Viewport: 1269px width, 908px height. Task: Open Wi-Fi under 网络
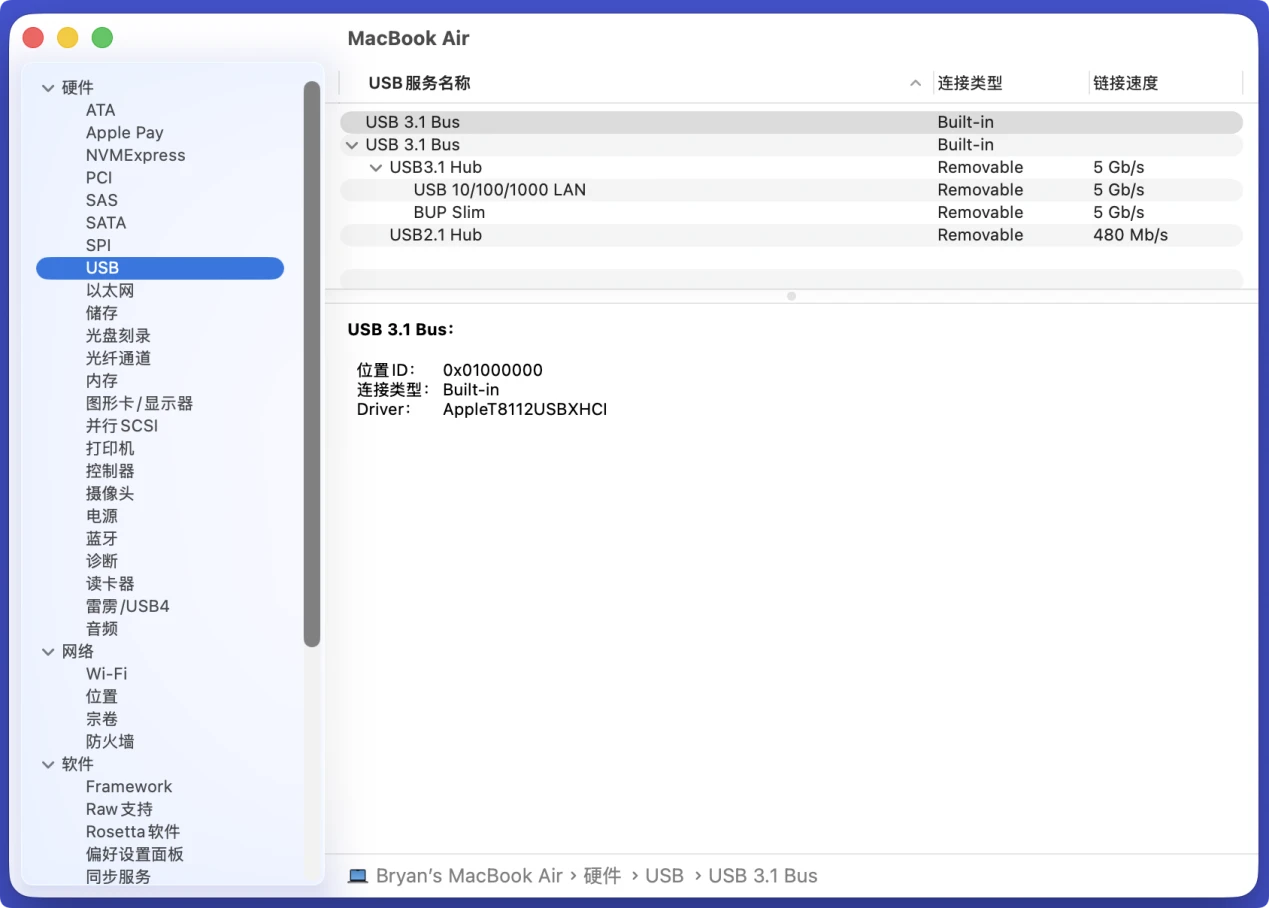(x=106, y=674)
